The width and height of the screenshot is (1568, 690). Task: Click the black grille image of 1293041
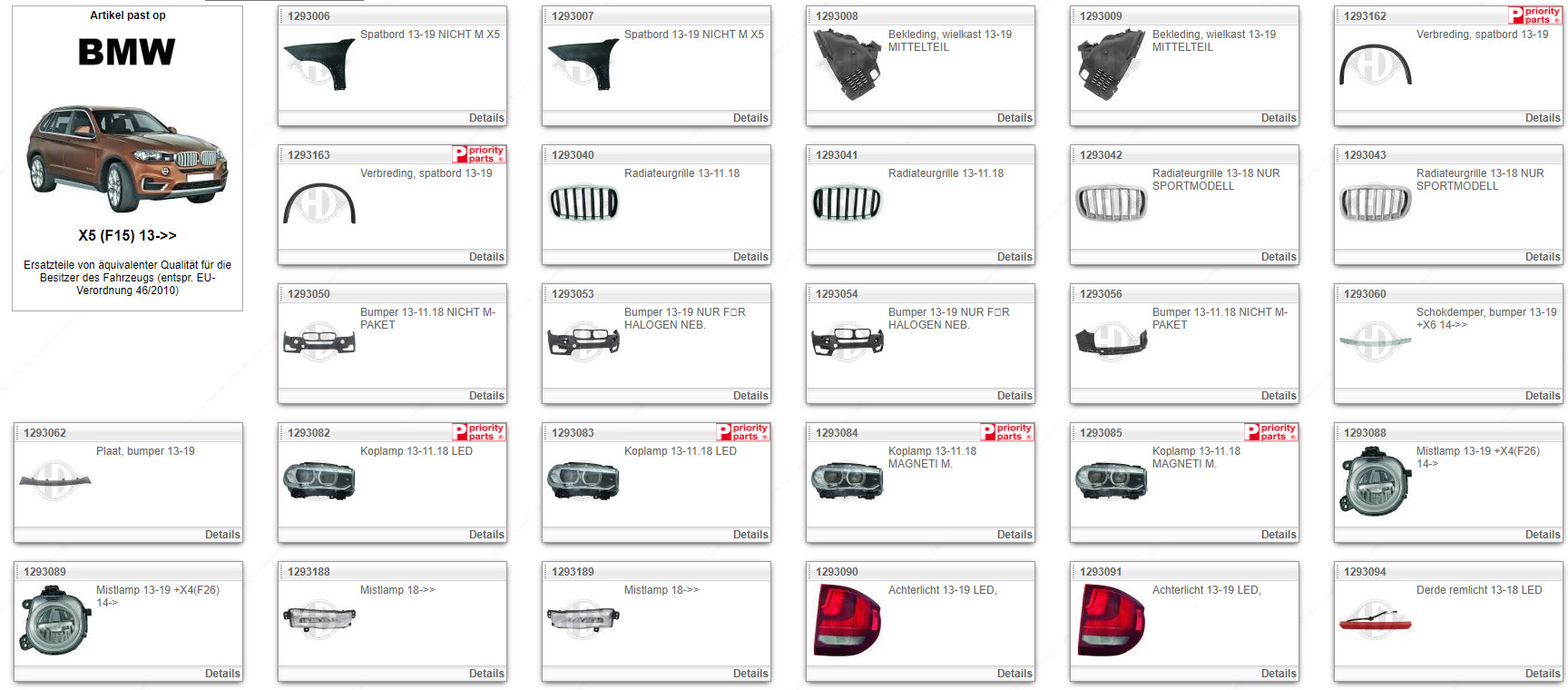click(848, 203)
